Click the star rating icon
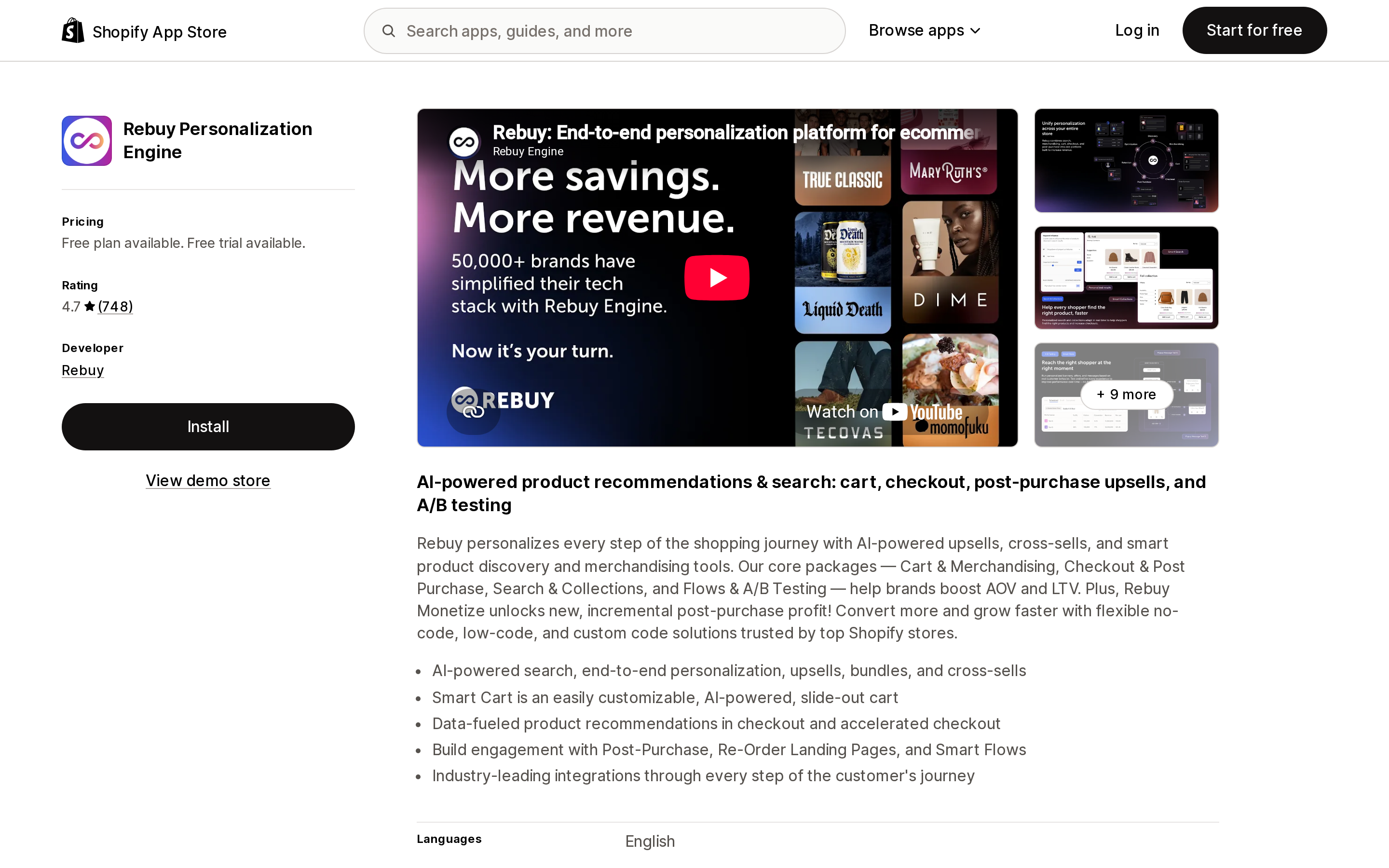Image resolution: width=1389 pixels, height=868 pixels. click(x=90, y=306)
